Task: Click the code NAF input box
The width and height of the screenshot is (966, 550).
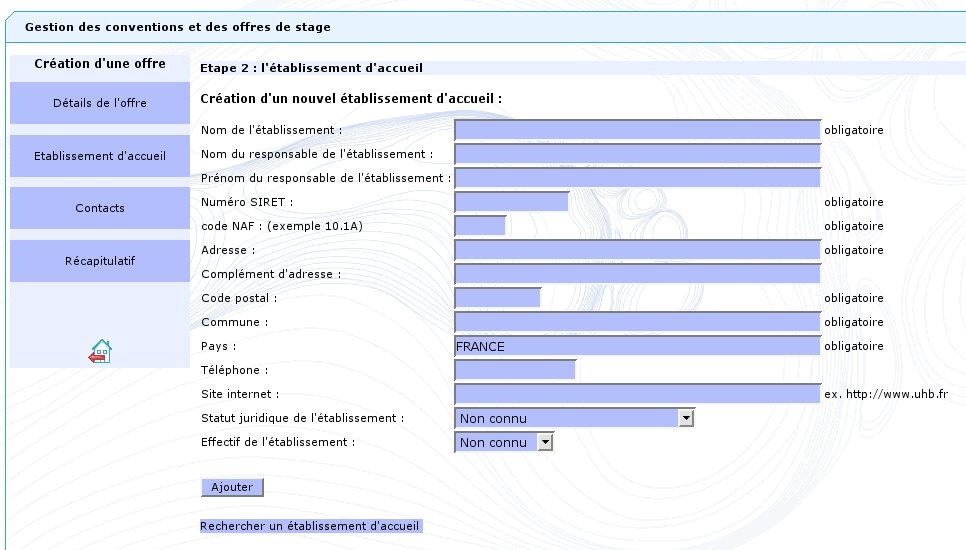Action: (480, 226)
